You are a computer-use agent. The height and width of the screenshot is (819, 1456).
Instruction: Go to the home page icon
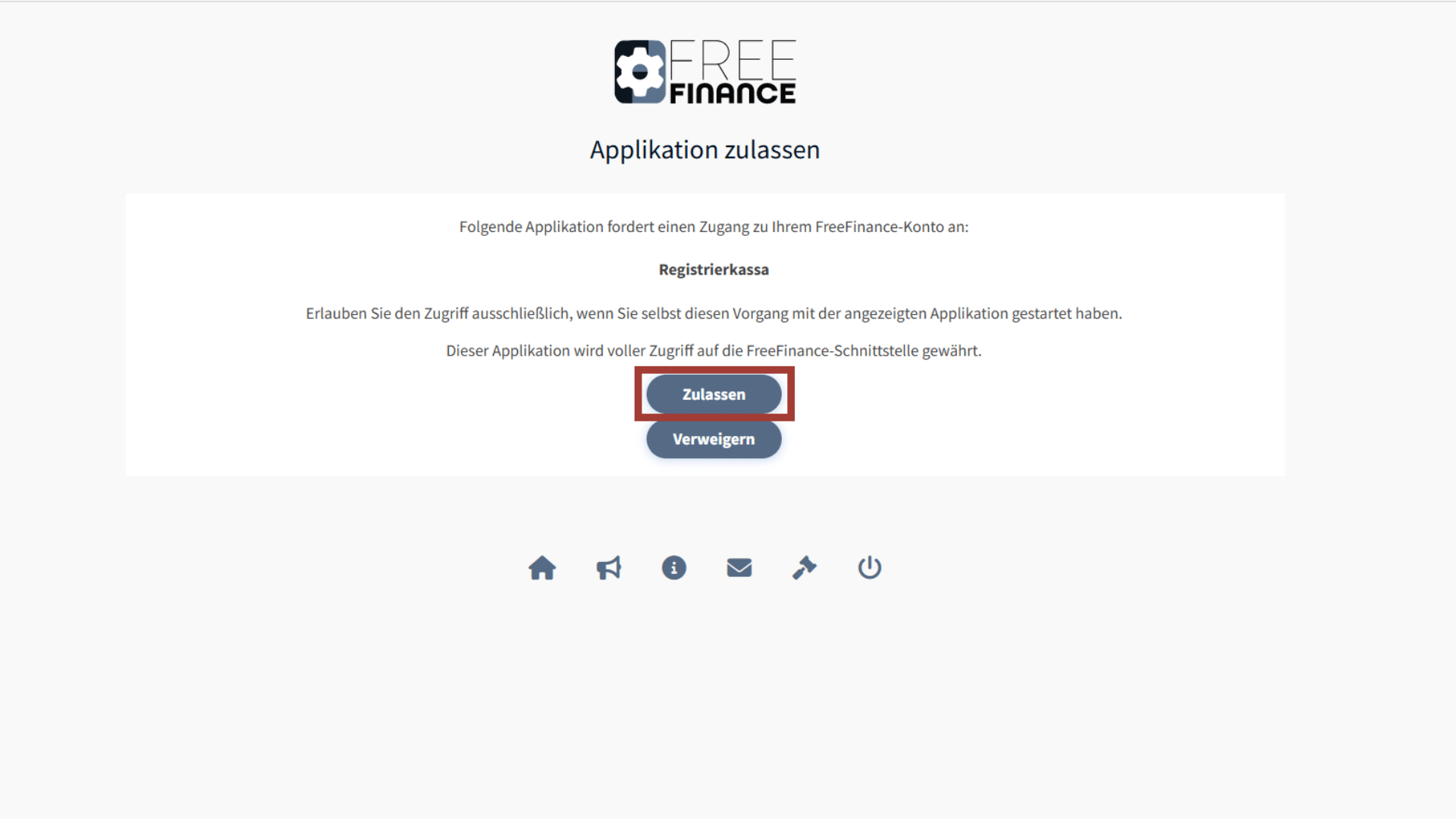(542, 568)
